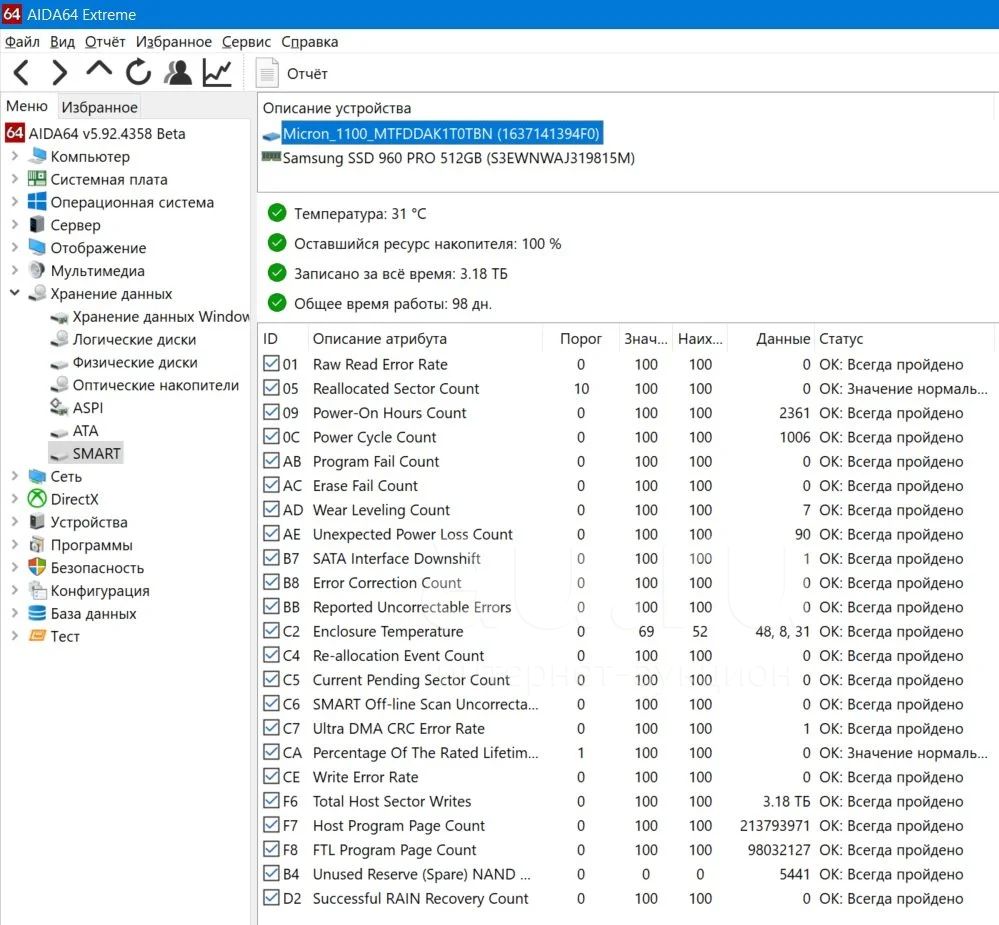
Task: Click the Тест tree icon
Action: 37,636
